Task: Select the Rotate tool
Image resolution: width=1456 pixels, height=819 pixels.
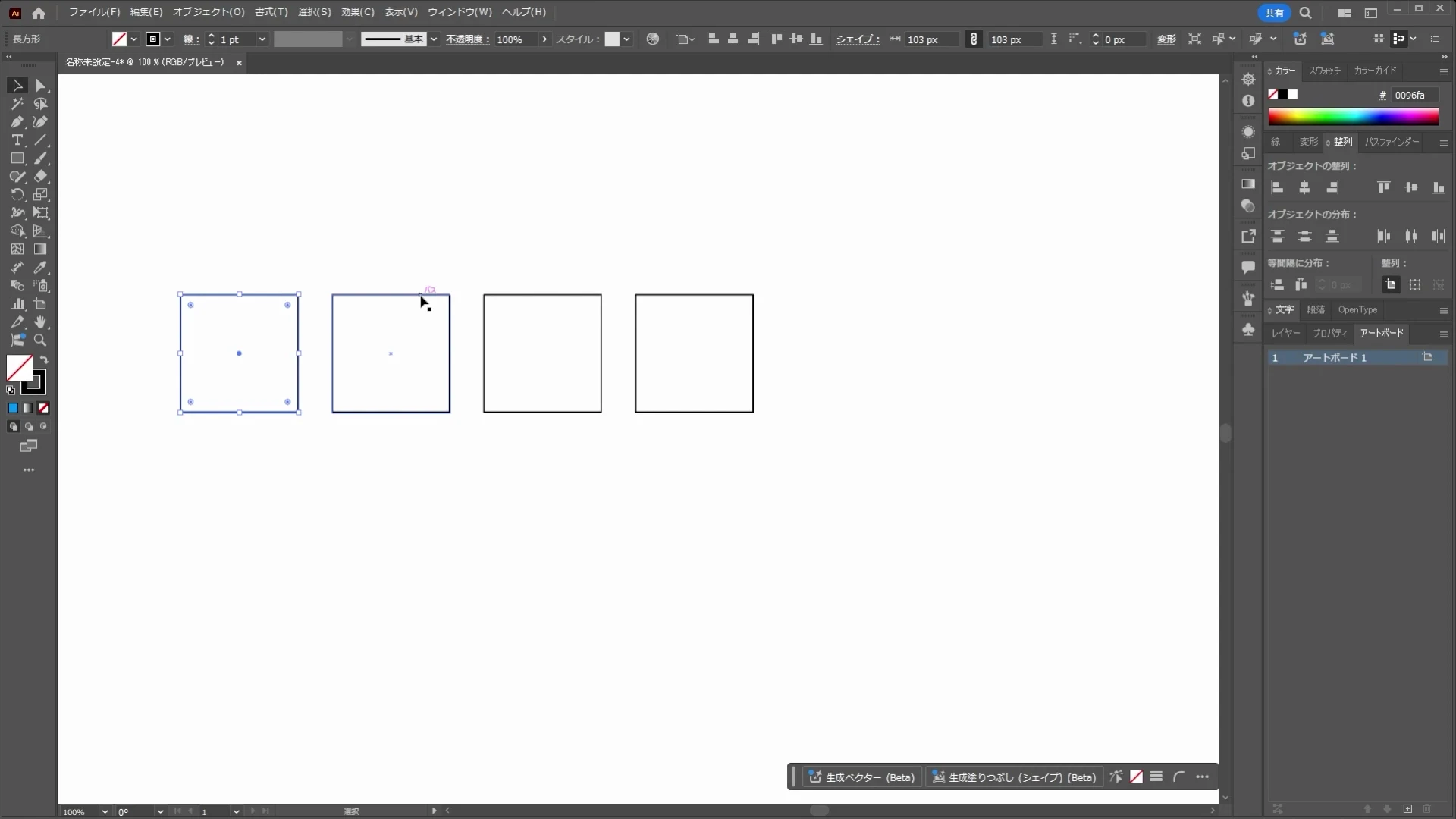Action: (x=17, y=195)
